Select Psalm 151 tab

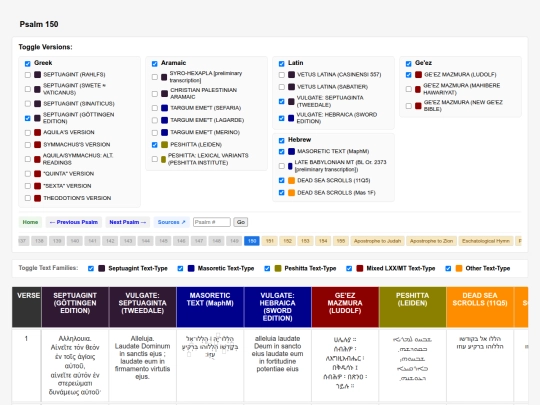click(270, 241)
